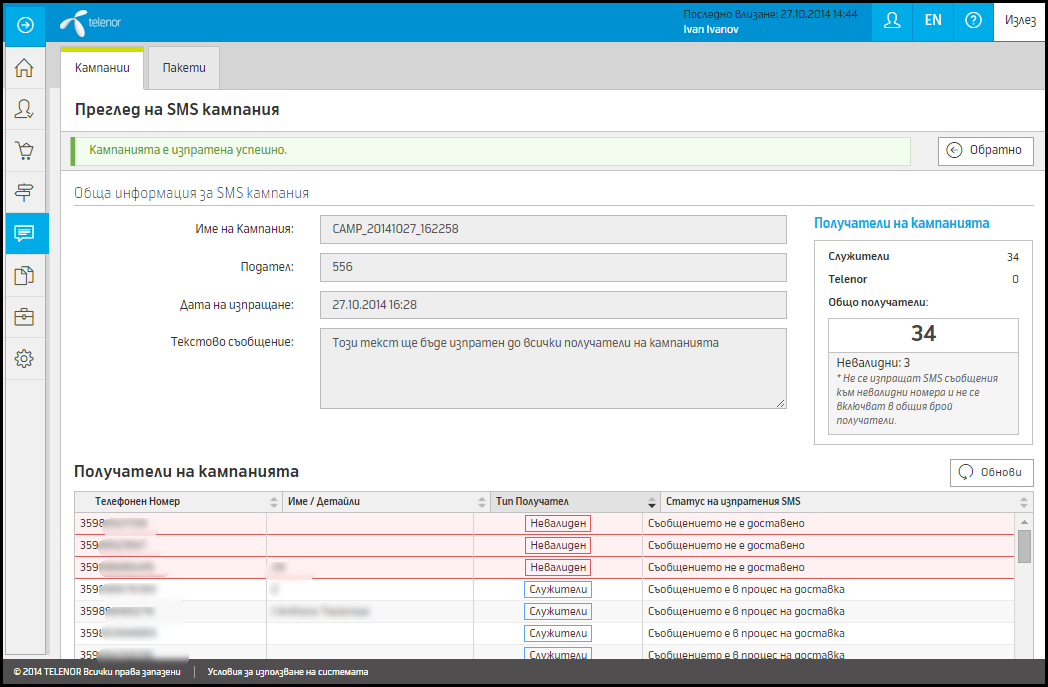Viewport: 1048px width, 687px height.
Task: Click the Telenor row in the recipients summary
Action: 923,279
